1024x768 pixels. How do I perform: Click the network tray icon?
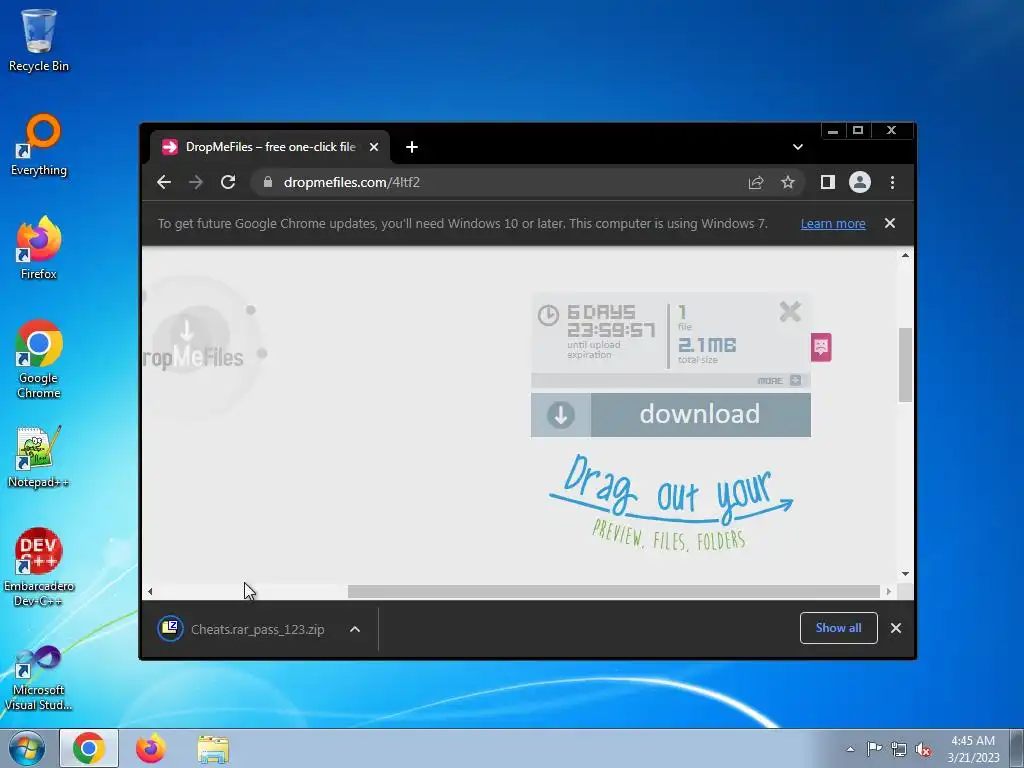click(x=899, y=750)
